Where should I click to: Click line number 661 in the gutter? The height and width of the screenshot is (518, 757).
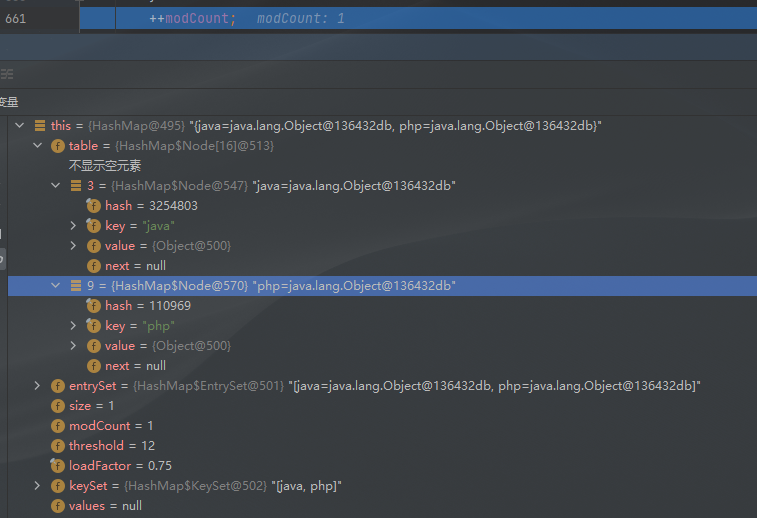point(15,18)
